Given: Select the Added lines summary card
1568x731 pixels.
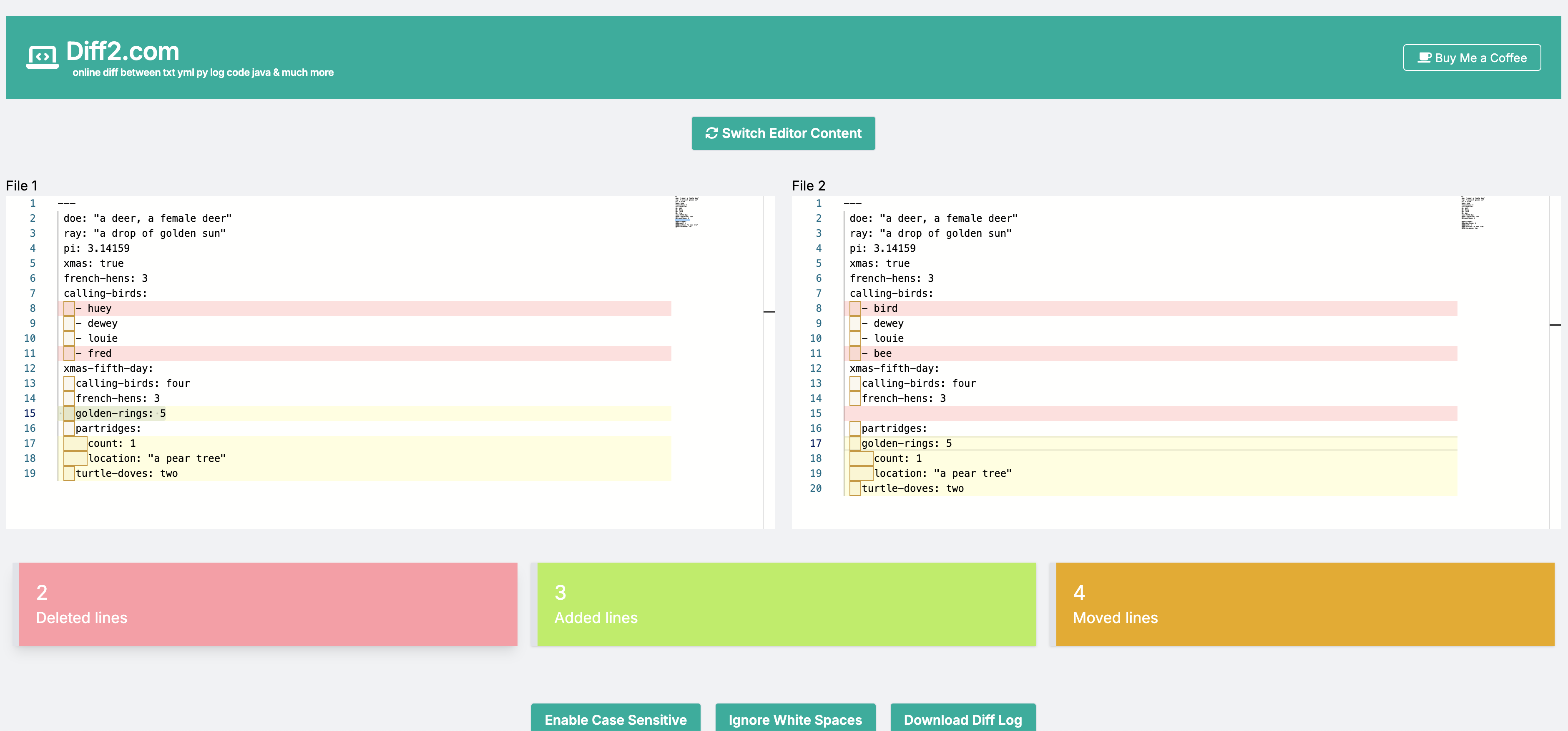Looking at the screenshot, I should point(786,603).
